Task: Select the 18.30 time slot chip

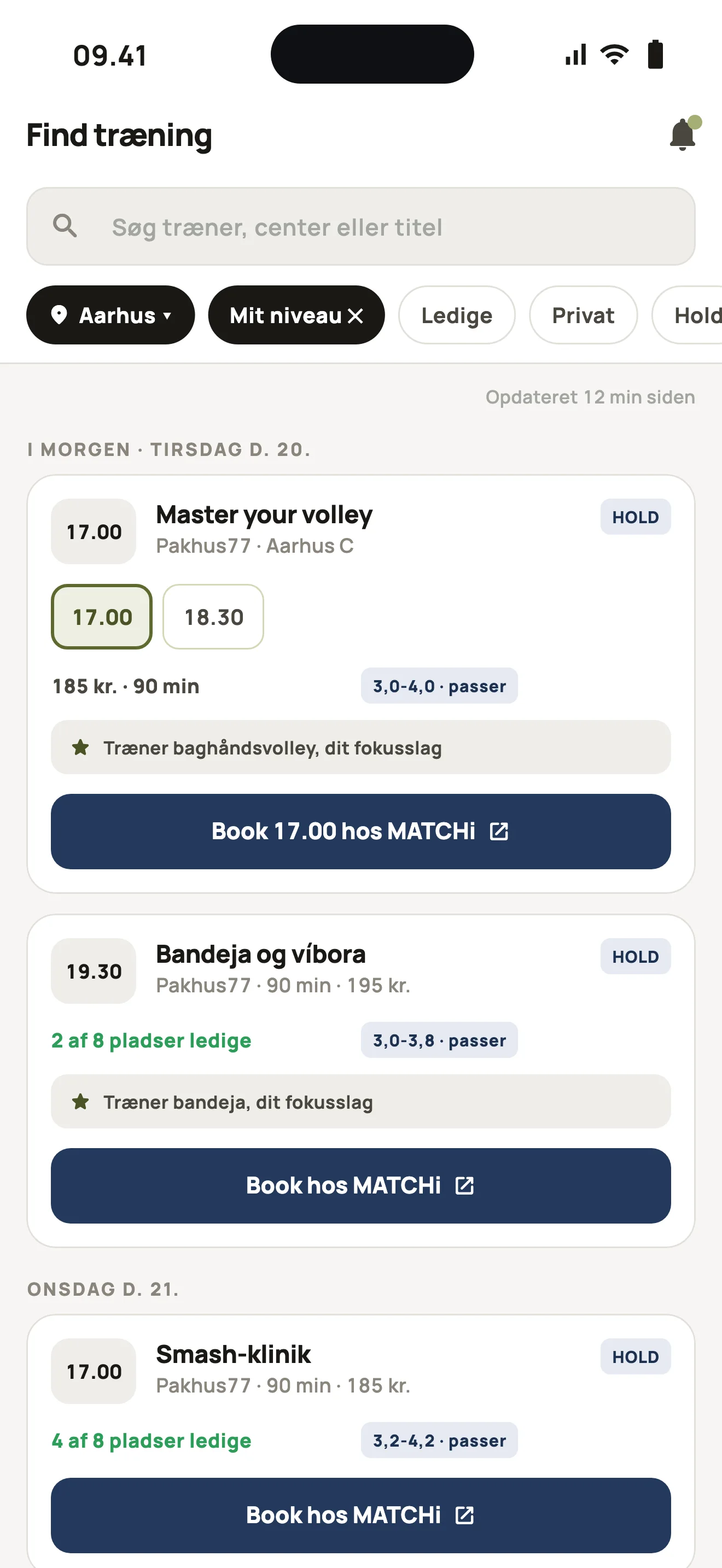Action: pos(213,617)
